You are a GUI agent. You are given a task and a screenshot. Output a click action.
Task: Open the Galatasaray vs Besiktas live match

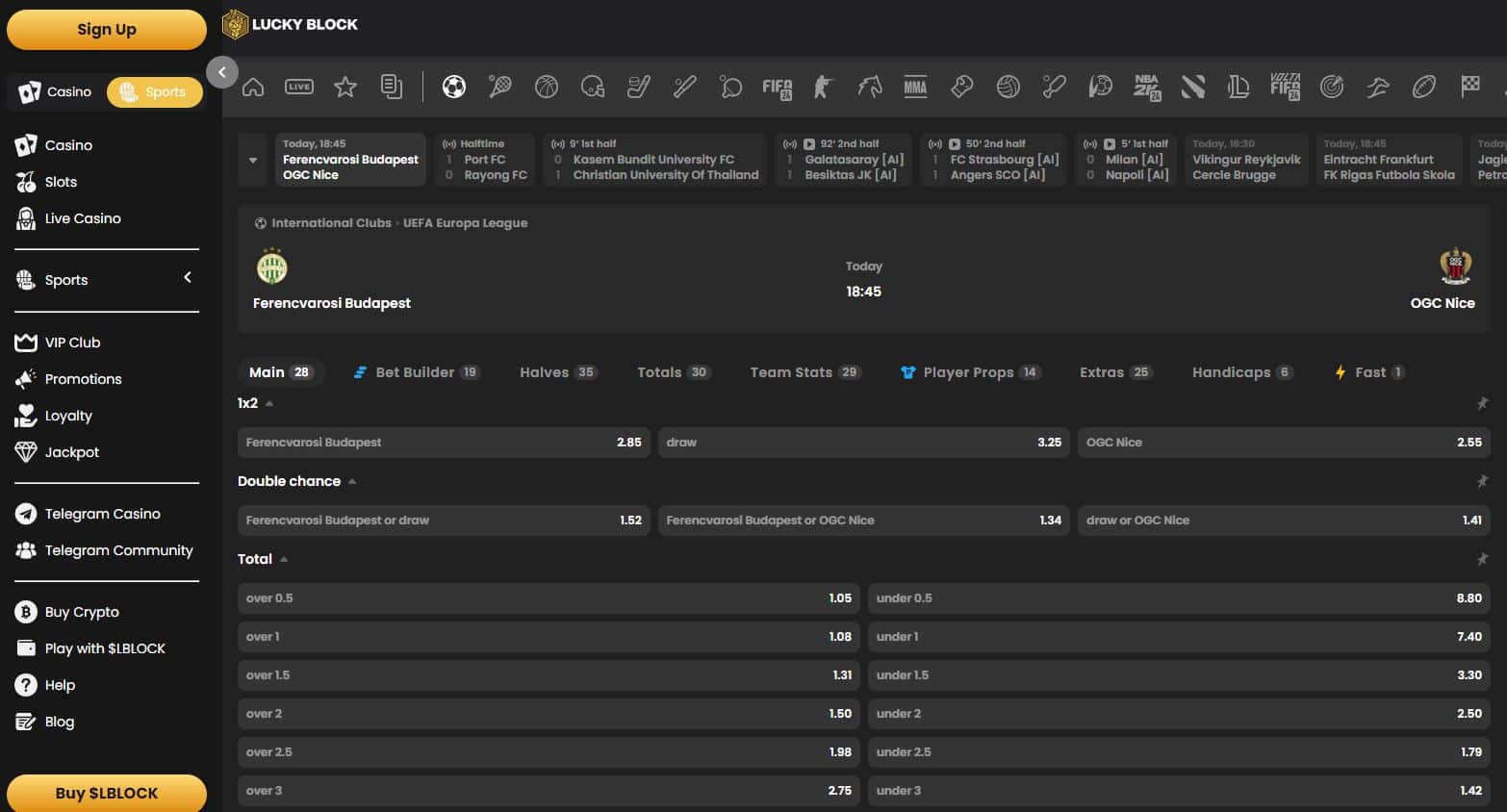[x=843, y=160]
